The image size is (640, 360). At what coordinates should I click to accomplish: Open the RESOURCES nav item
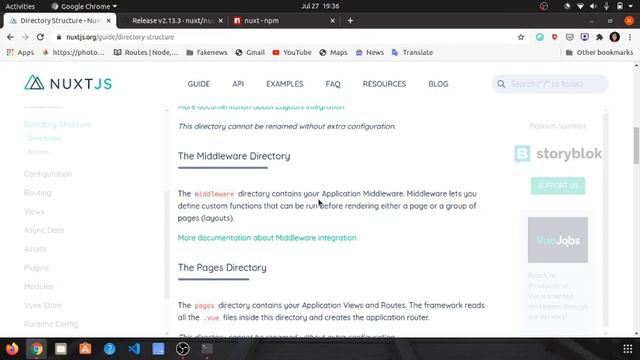click(384, 84)
